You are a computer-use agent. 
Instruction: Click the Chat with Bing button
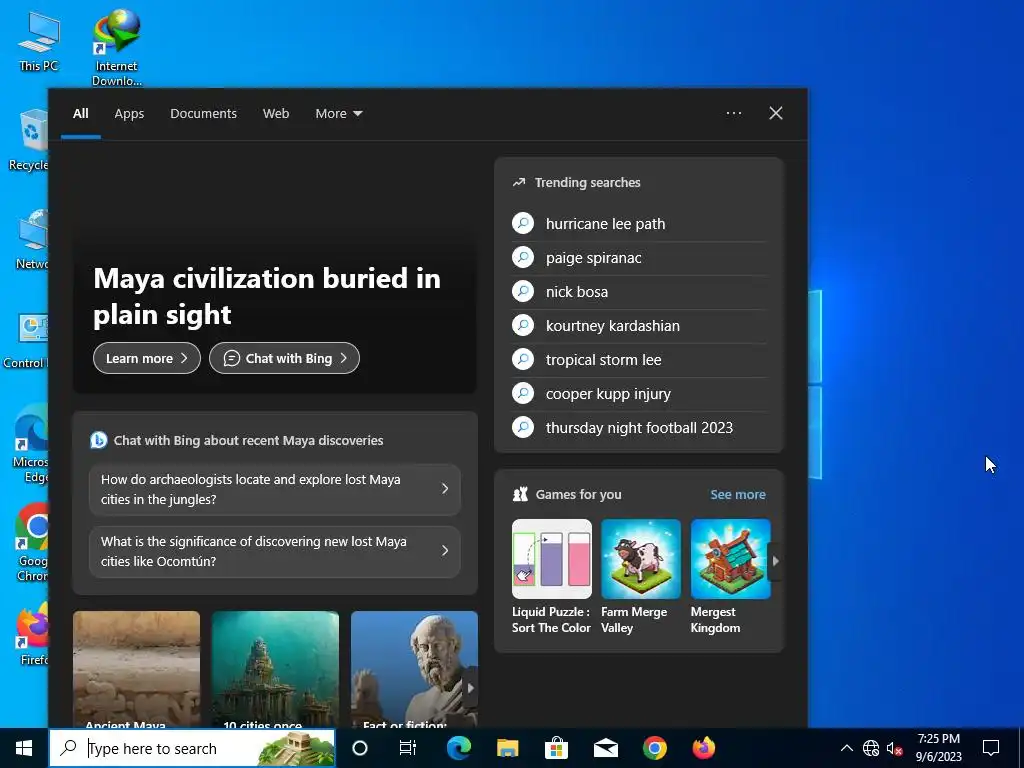(284, 358)
